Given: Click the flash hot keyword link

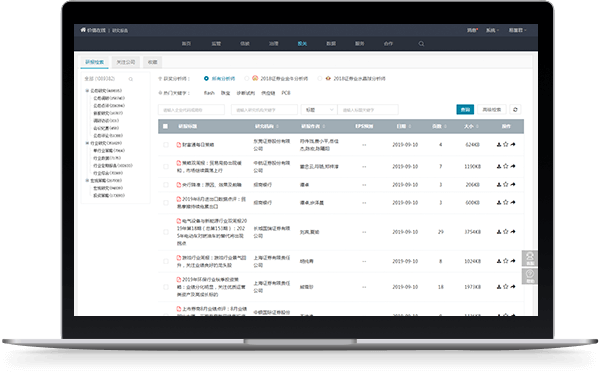Looking at the screenshot, I should [209, 93].
